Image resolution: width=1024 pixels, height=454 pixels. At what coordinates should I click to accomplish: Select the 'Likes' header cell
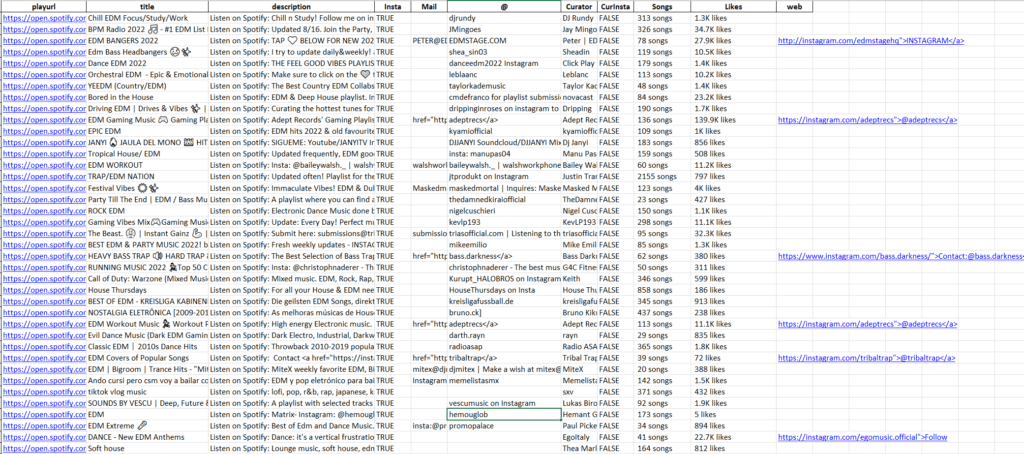point(734,6)
